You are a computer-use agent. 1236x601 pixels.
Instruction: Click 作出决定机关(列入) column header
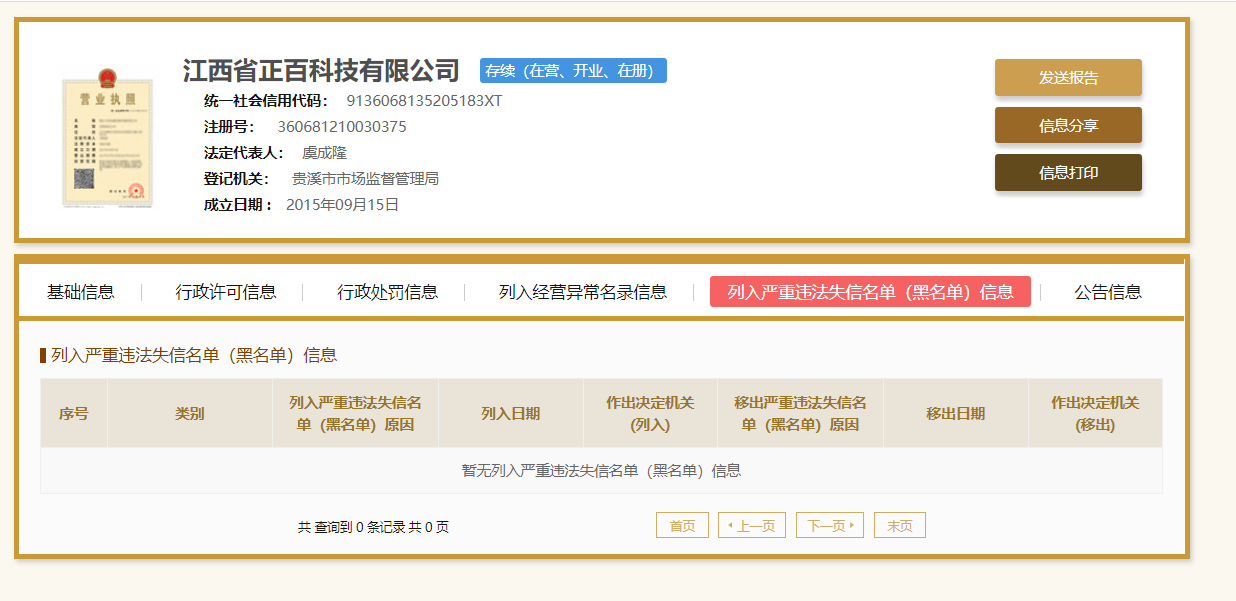[650, 413]
